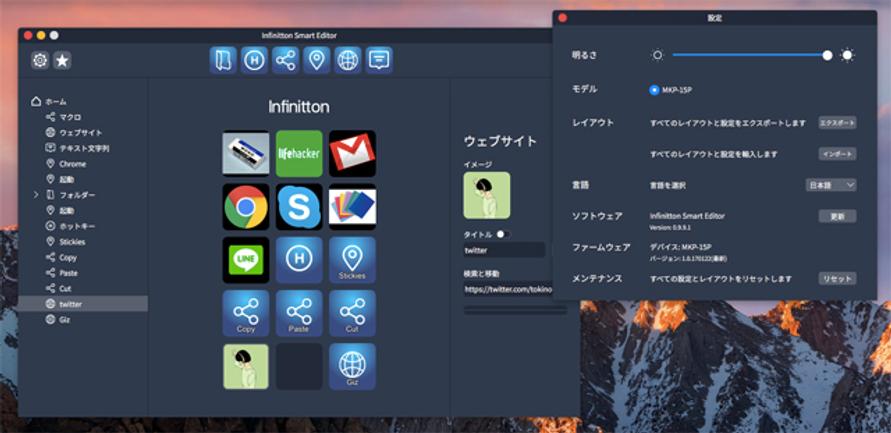Toggle the タイトル switch
The image size is (891, 433).
tap(503, 234)
